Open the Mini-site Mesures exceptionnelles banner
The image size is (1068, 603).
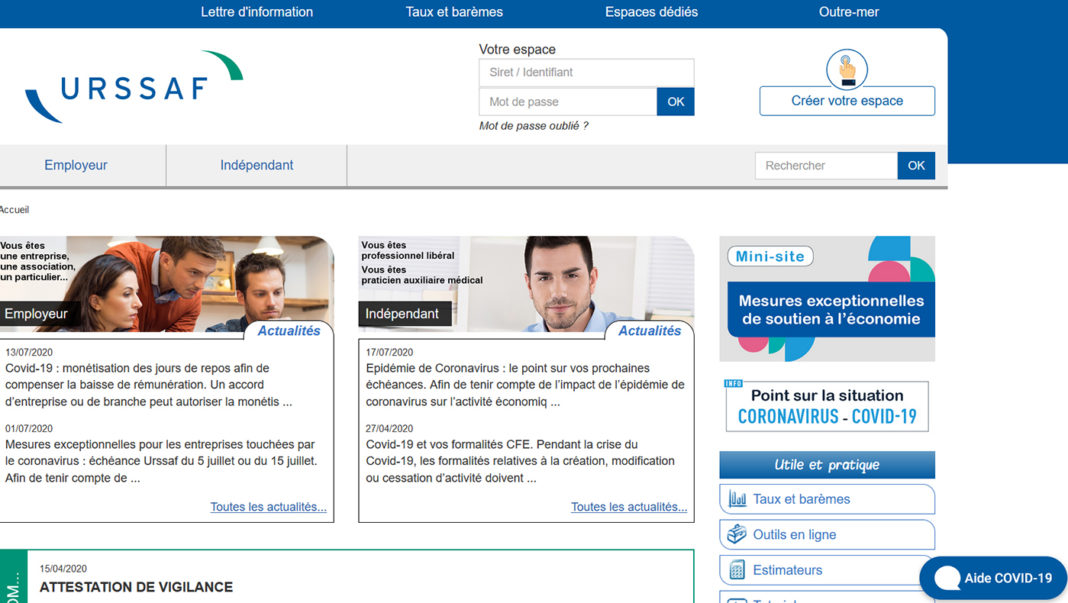[827, 298]
